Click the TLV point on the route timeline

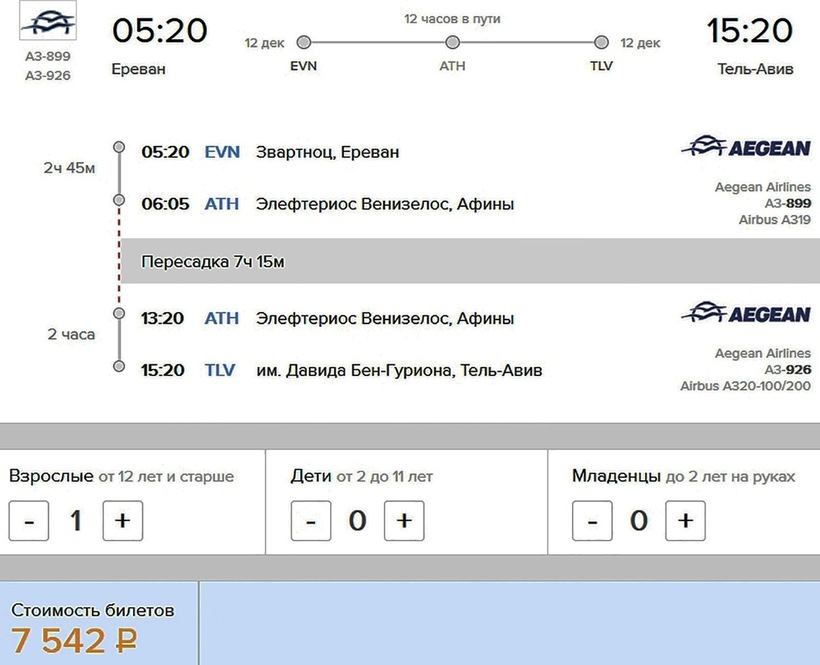pyautogui.click(x=601, y=43)
